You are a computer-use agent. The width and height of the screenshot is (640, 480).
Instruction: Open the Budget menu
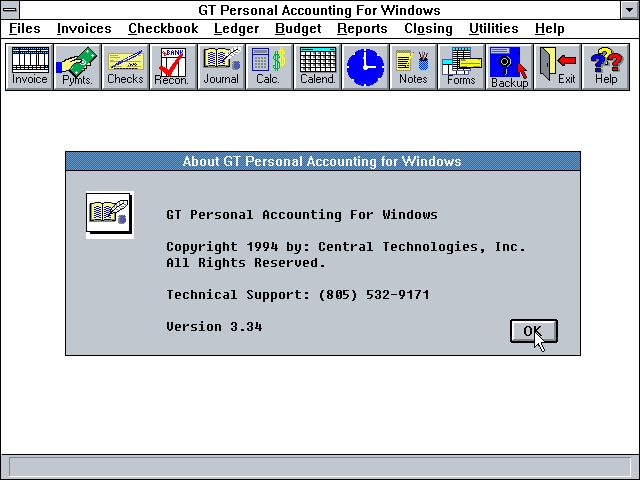(298, 29)
